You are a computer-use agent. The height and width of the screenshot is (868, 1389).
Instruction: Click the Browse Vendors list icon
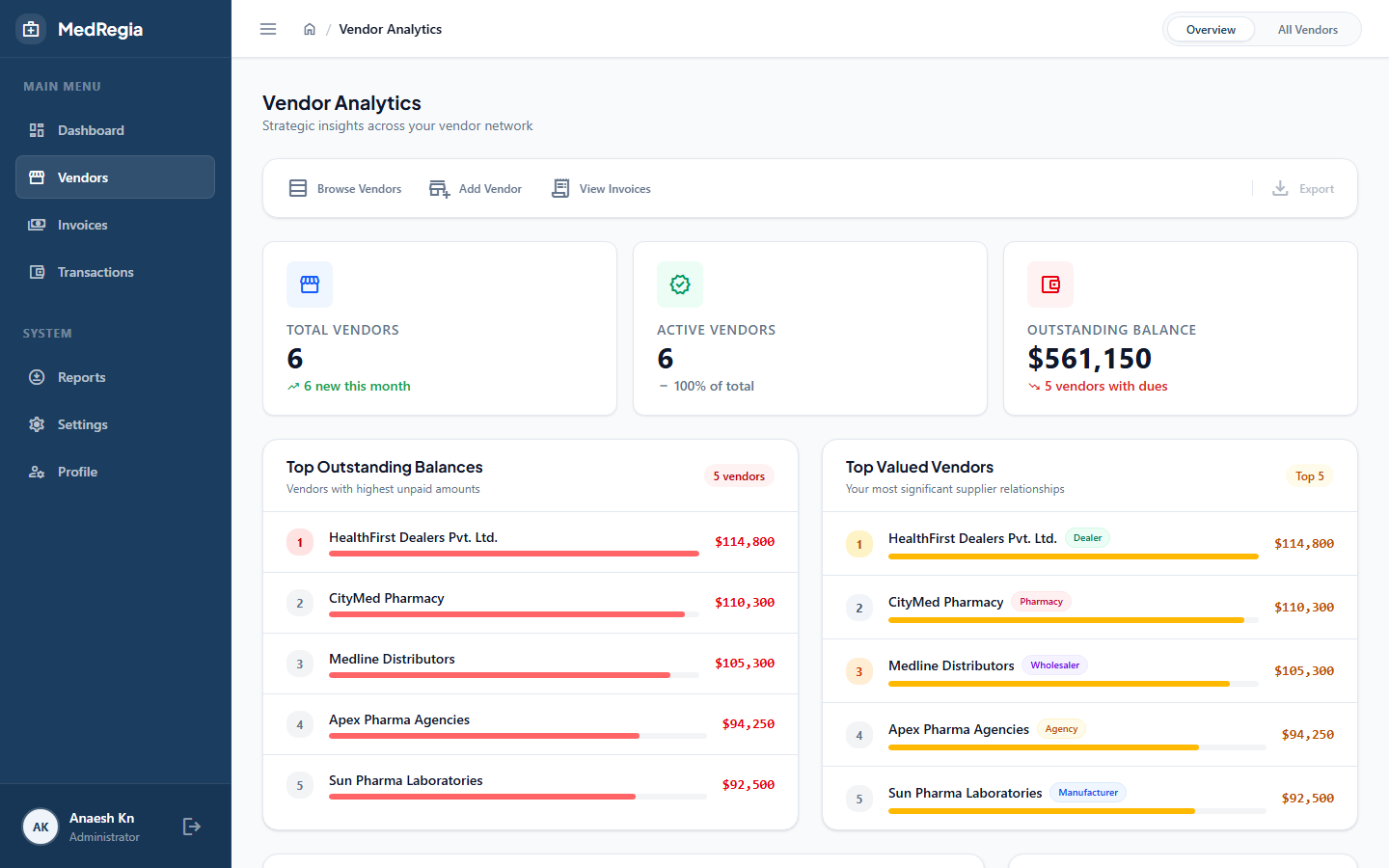(298, 188)
